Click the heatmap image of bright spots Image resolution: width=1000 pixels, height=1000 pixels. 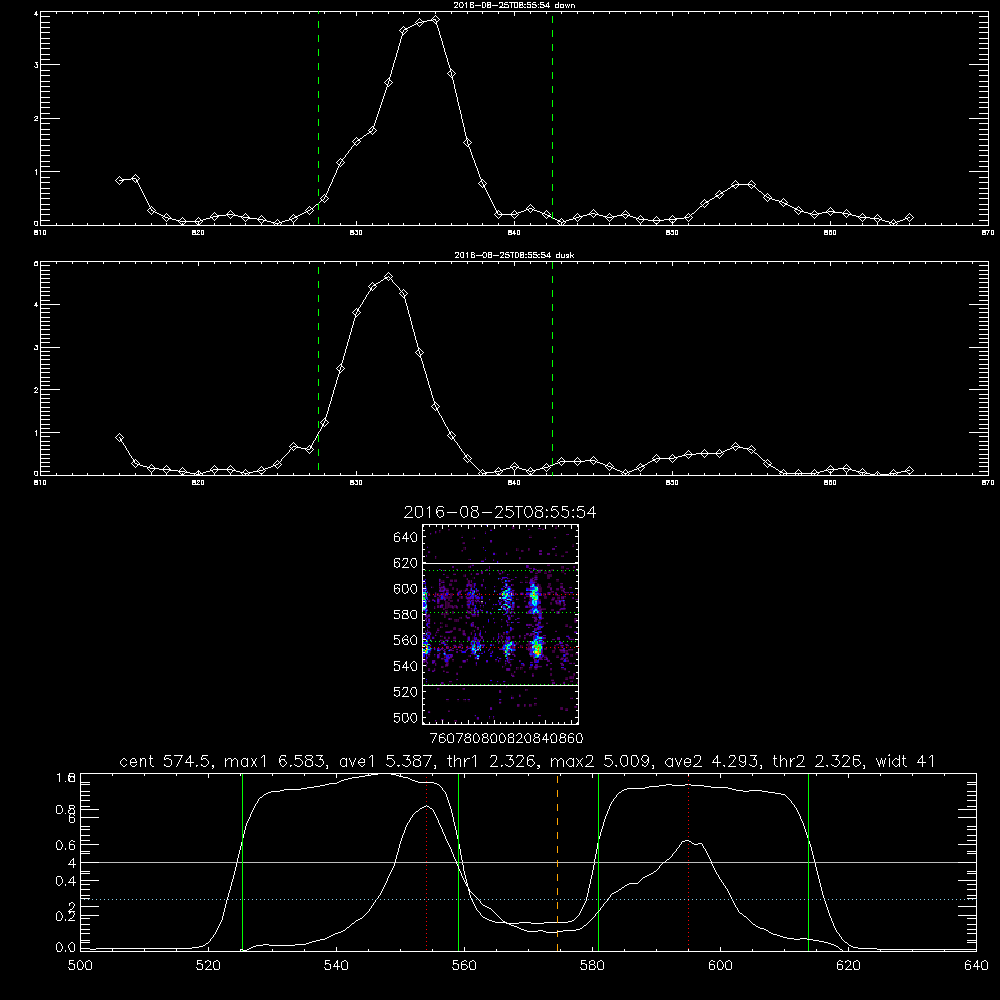(x=501, y=624)
